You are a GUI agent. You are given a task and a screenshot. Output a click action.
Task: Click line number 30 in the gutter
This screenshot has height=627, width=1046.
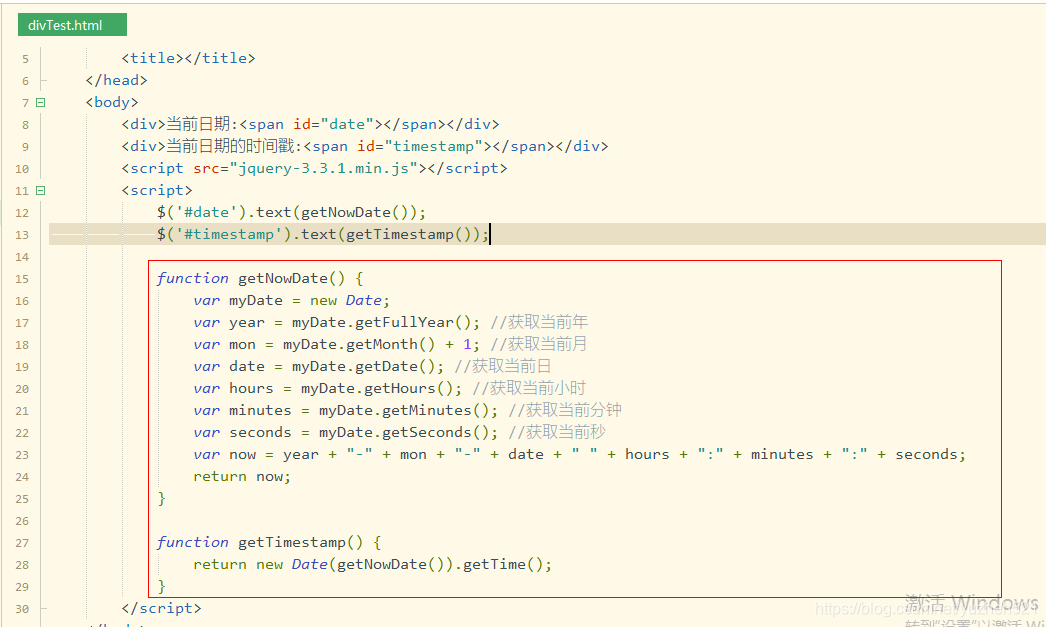point(22,610)
